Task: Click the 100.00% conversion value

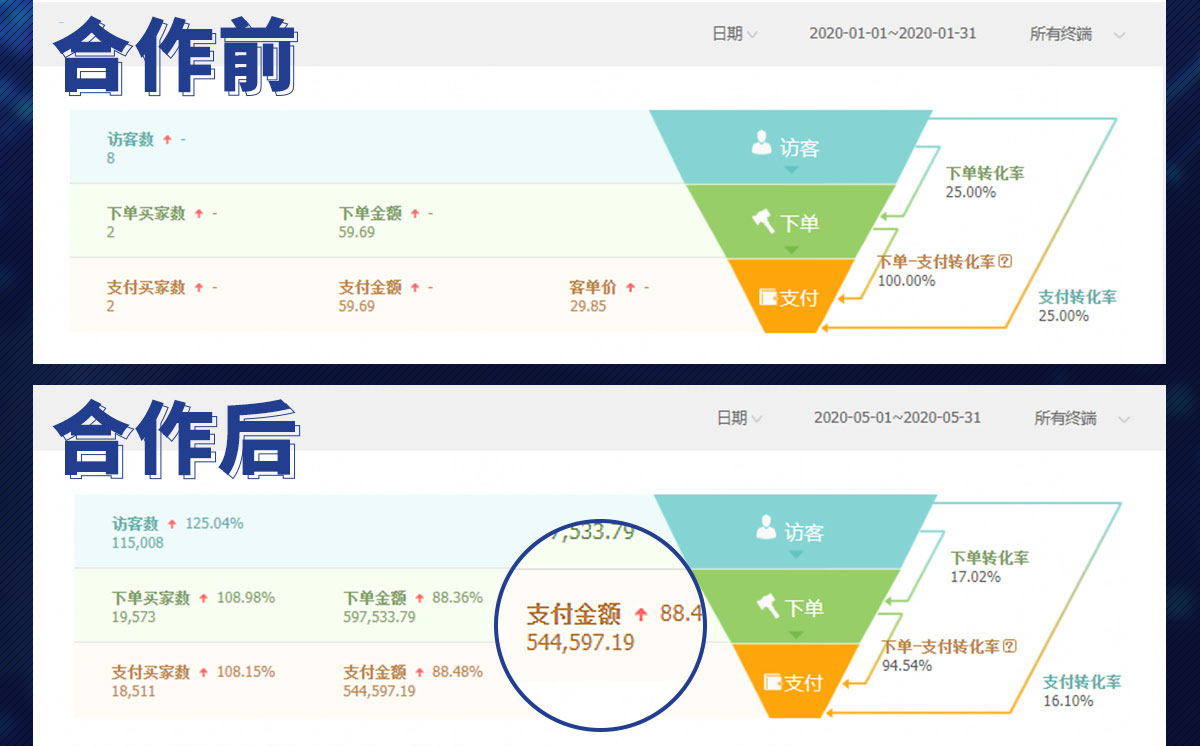Action: coord(906,281)
